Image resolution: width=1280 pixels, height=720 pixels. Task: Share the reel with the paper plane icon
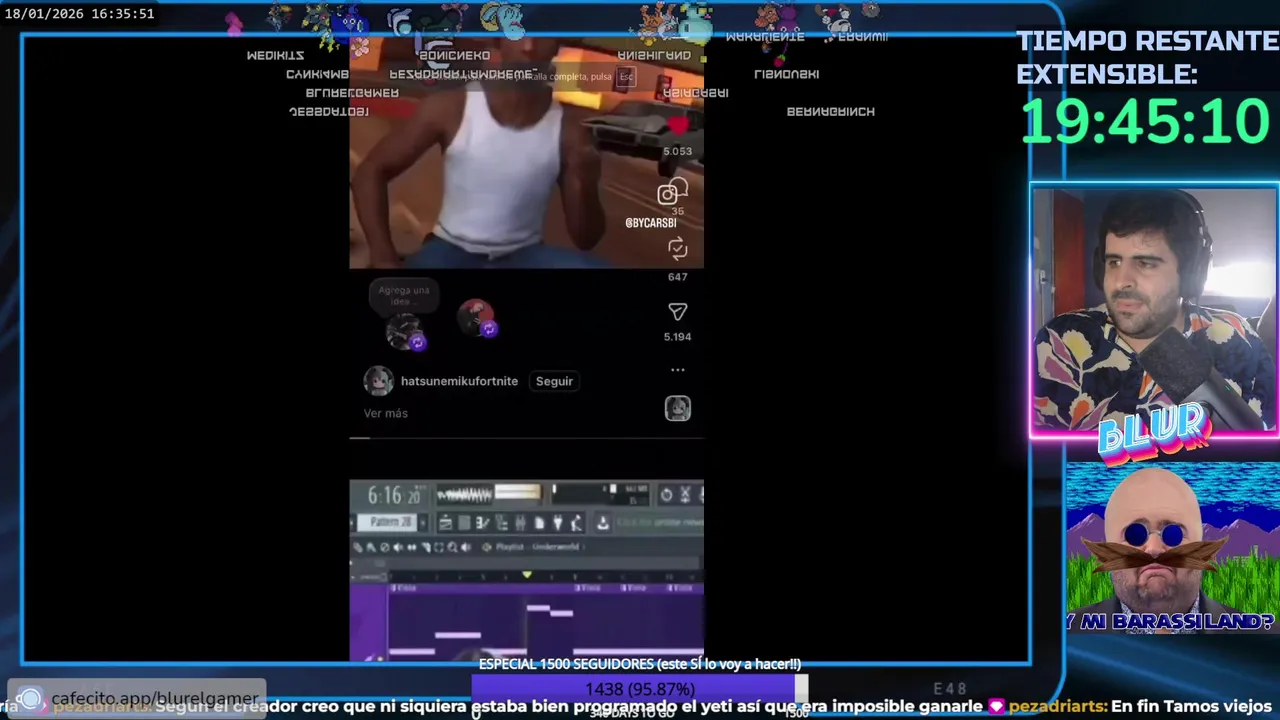(x=677, y=312)
